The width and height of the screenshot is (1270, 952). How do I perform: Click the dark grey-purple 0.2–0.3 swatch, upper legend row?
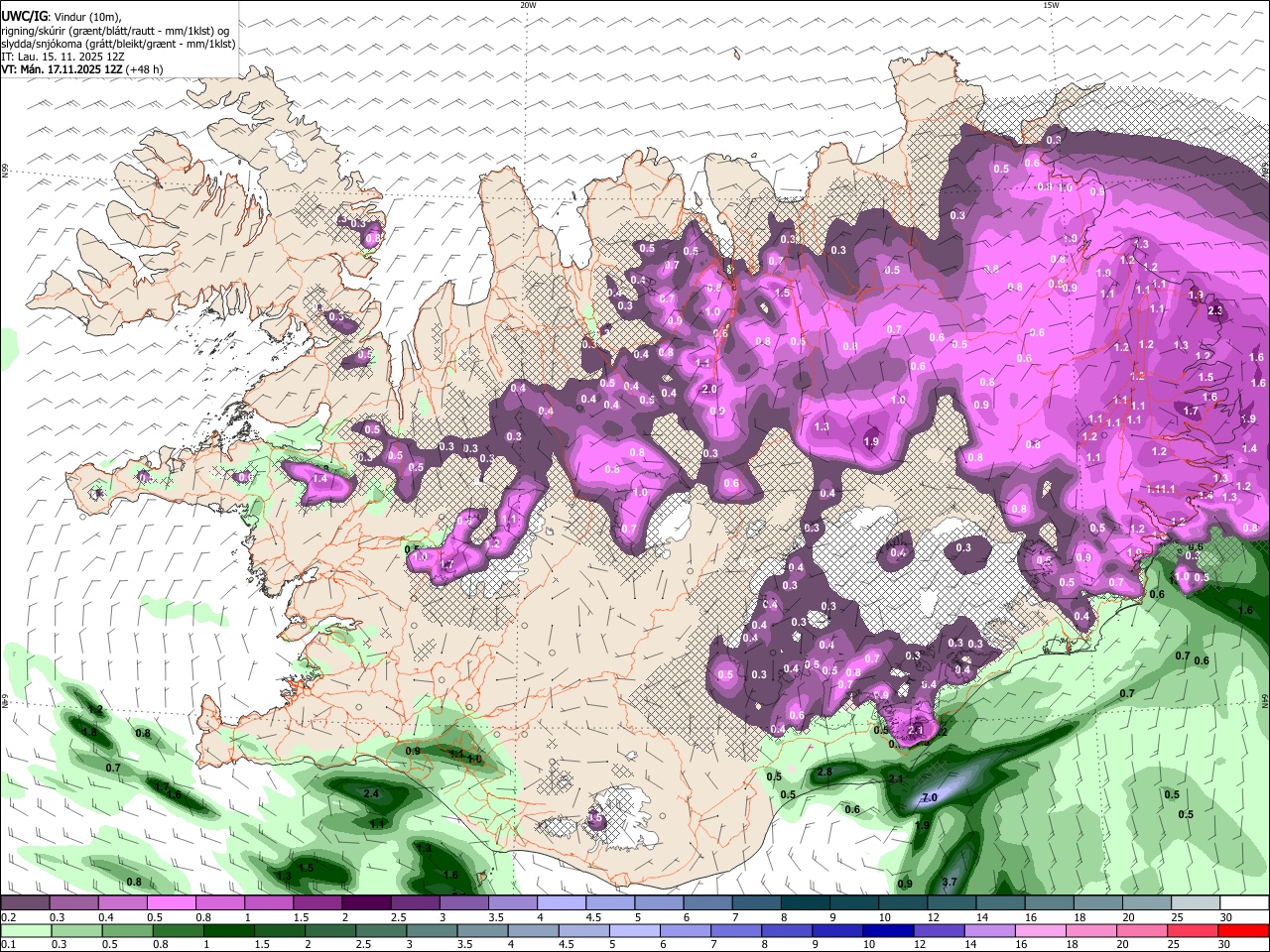(25, 903)
